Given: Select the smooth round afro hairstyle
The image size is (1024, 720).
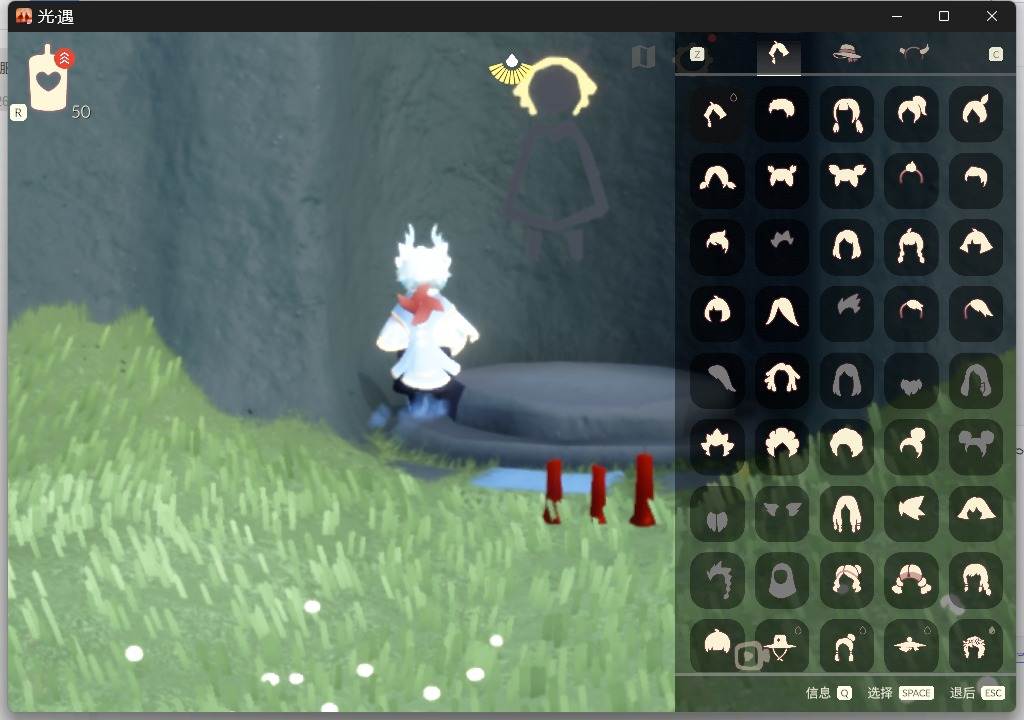Looking at the screenshot, I should (x=846, y=447).
